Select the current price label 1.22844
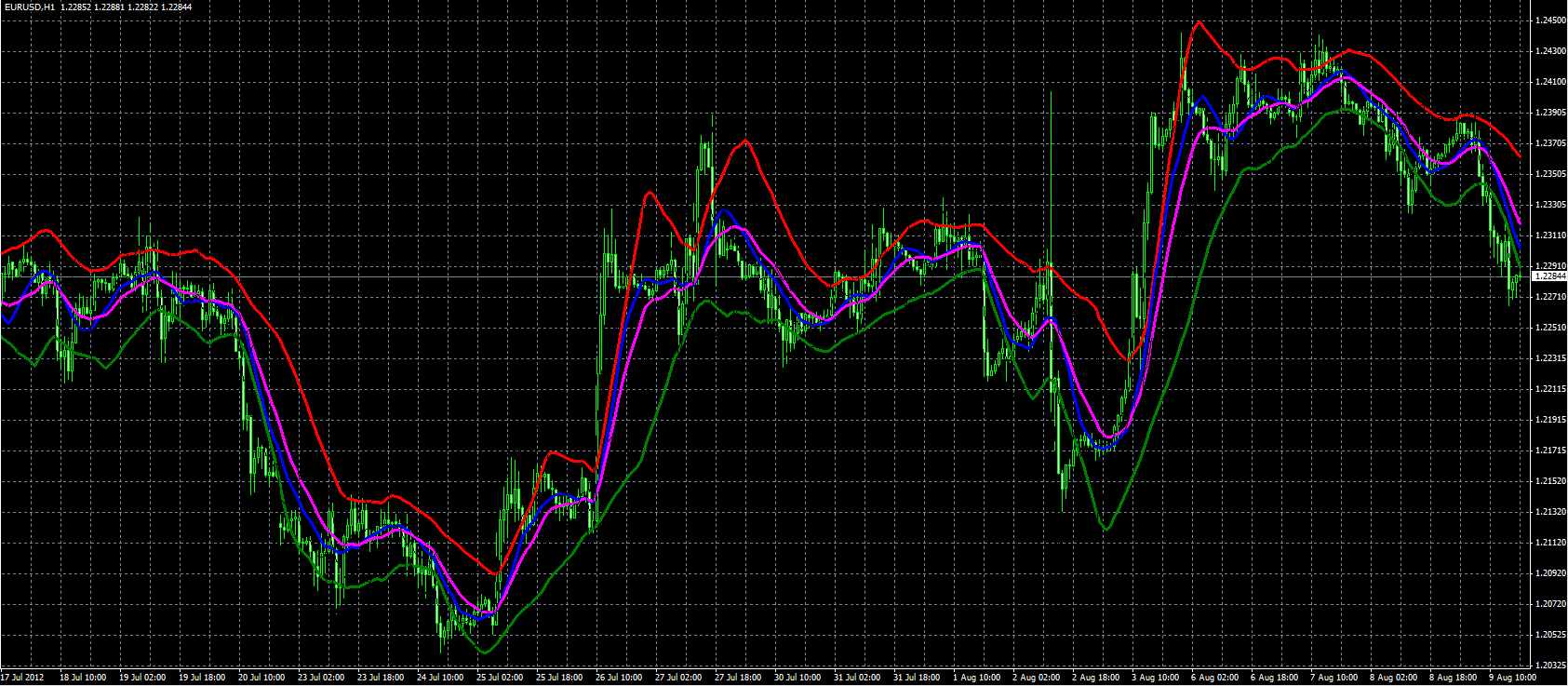This screenshot has height=686, width=1568. (1548, 276)
